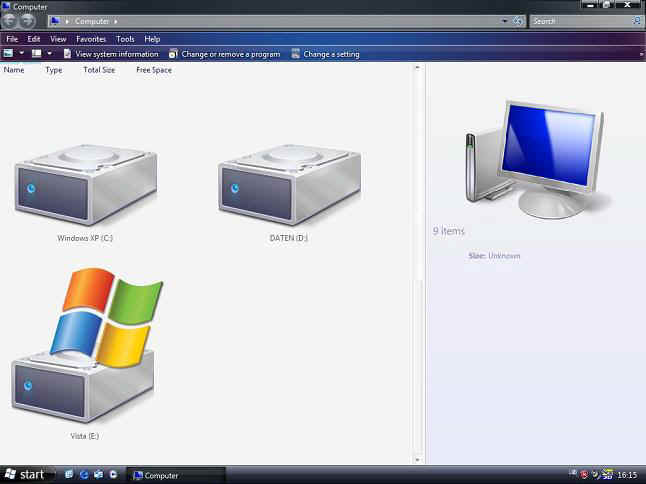
Task: Open the Tools menu
Action: 125,39
